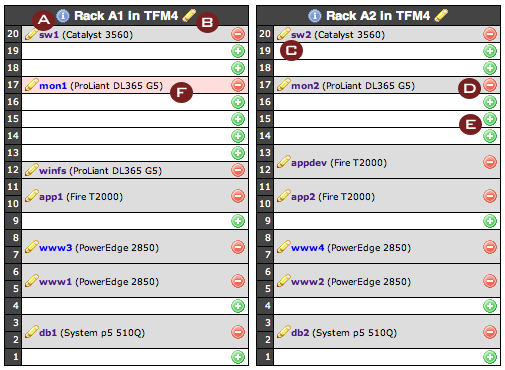Add a device at Rack A1 slot 19

coord(238,51)
